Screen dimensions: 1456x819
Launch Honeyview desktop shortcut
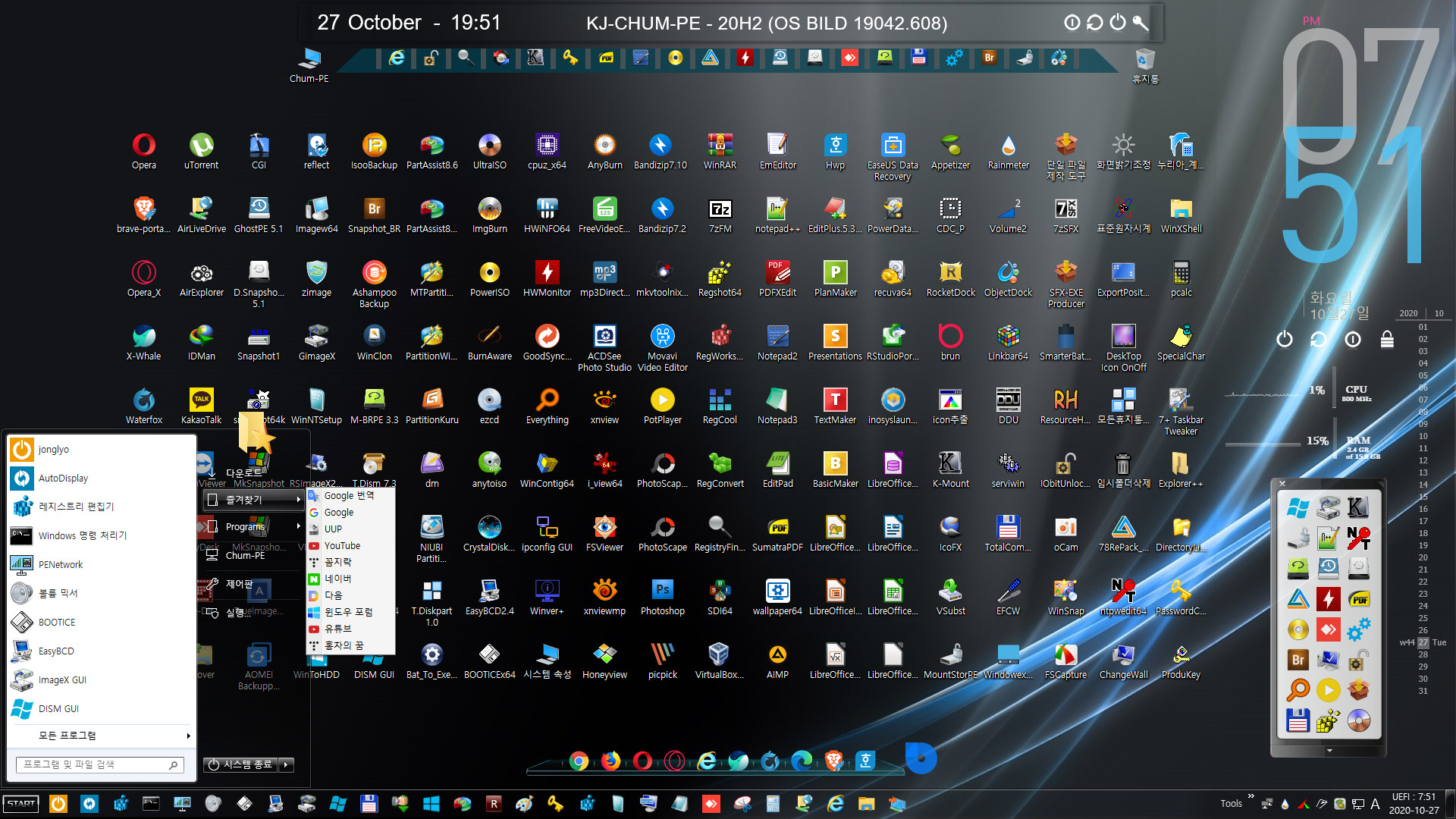[x=604, y=661]
